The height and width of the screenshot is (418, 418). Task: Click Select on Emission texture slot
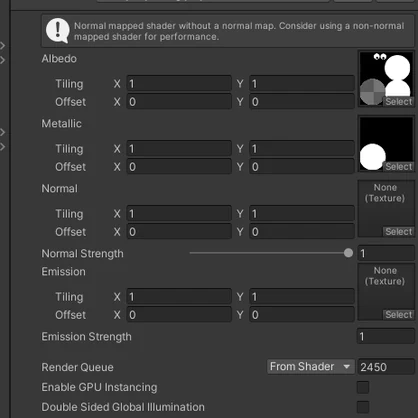pyautogui.click(x=399, y=315)
